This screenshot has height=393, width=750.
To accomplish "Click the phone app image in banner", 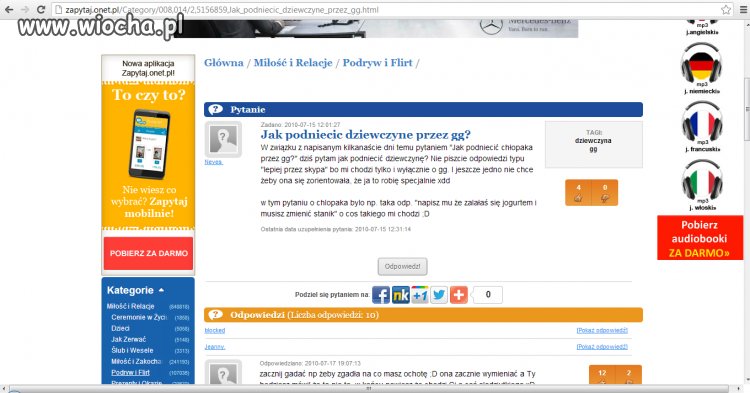I will point(149,144).
